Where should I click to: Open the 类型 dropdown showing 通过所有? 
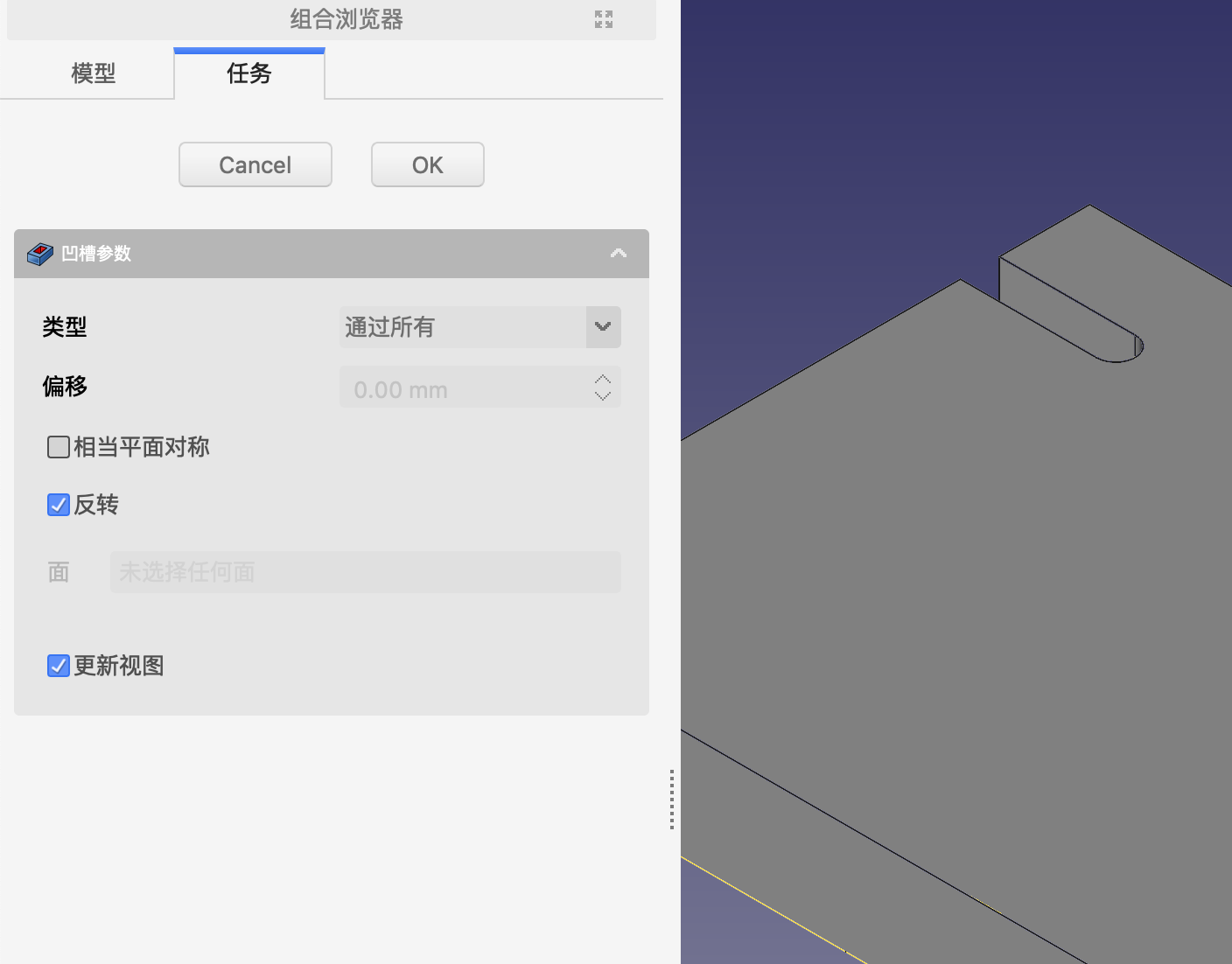click(479, 327)
